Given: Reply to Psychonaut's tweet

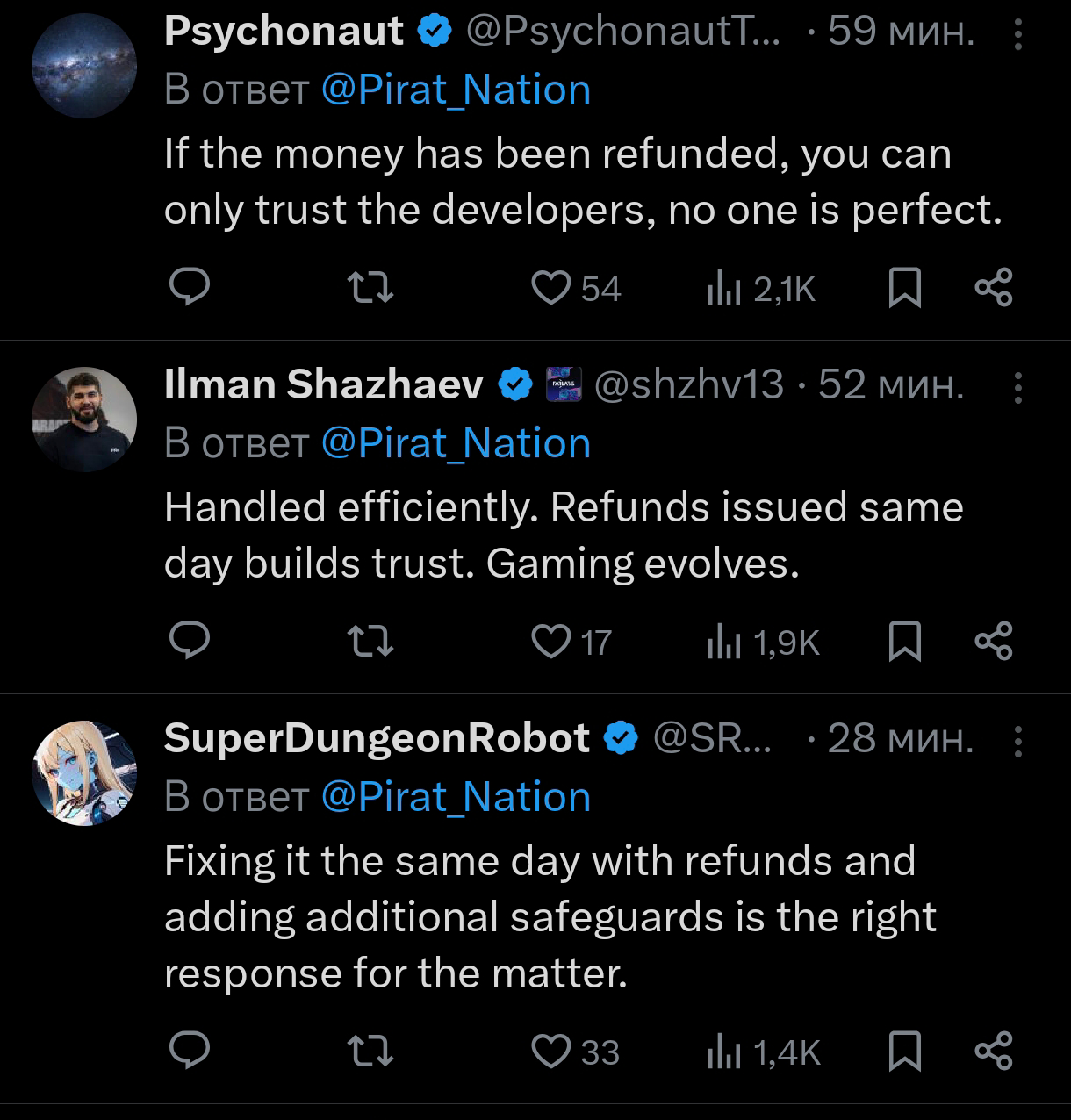Looking at the screenshot, I should point(189,288).
